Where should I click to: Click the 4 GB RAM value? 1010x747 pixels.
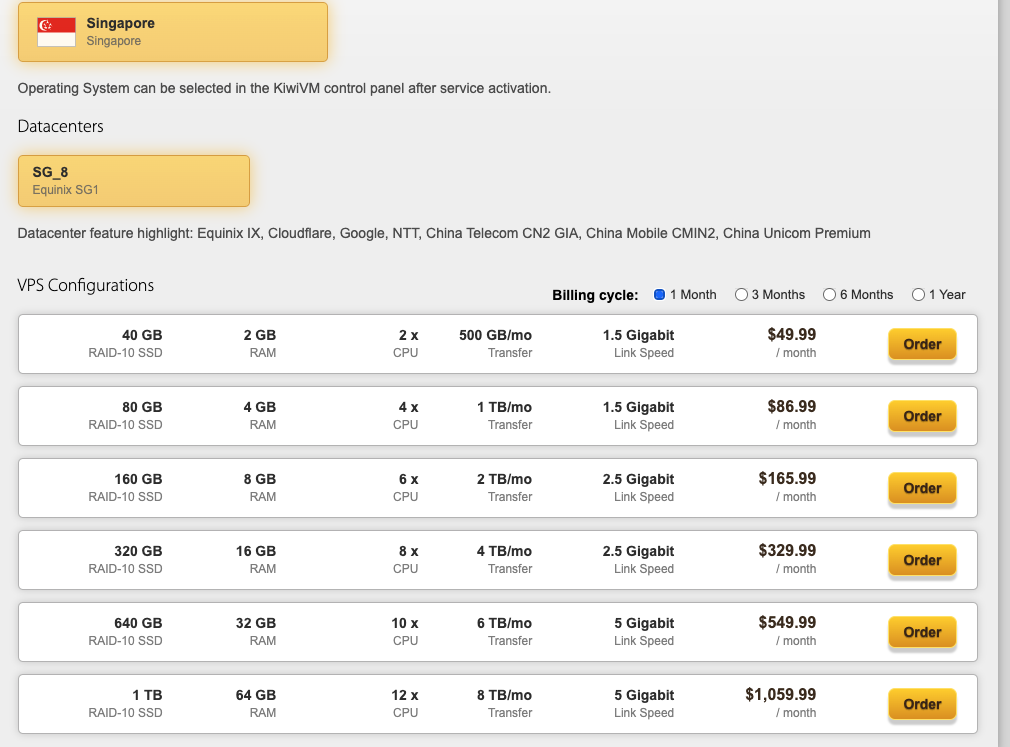coord(260,408)
